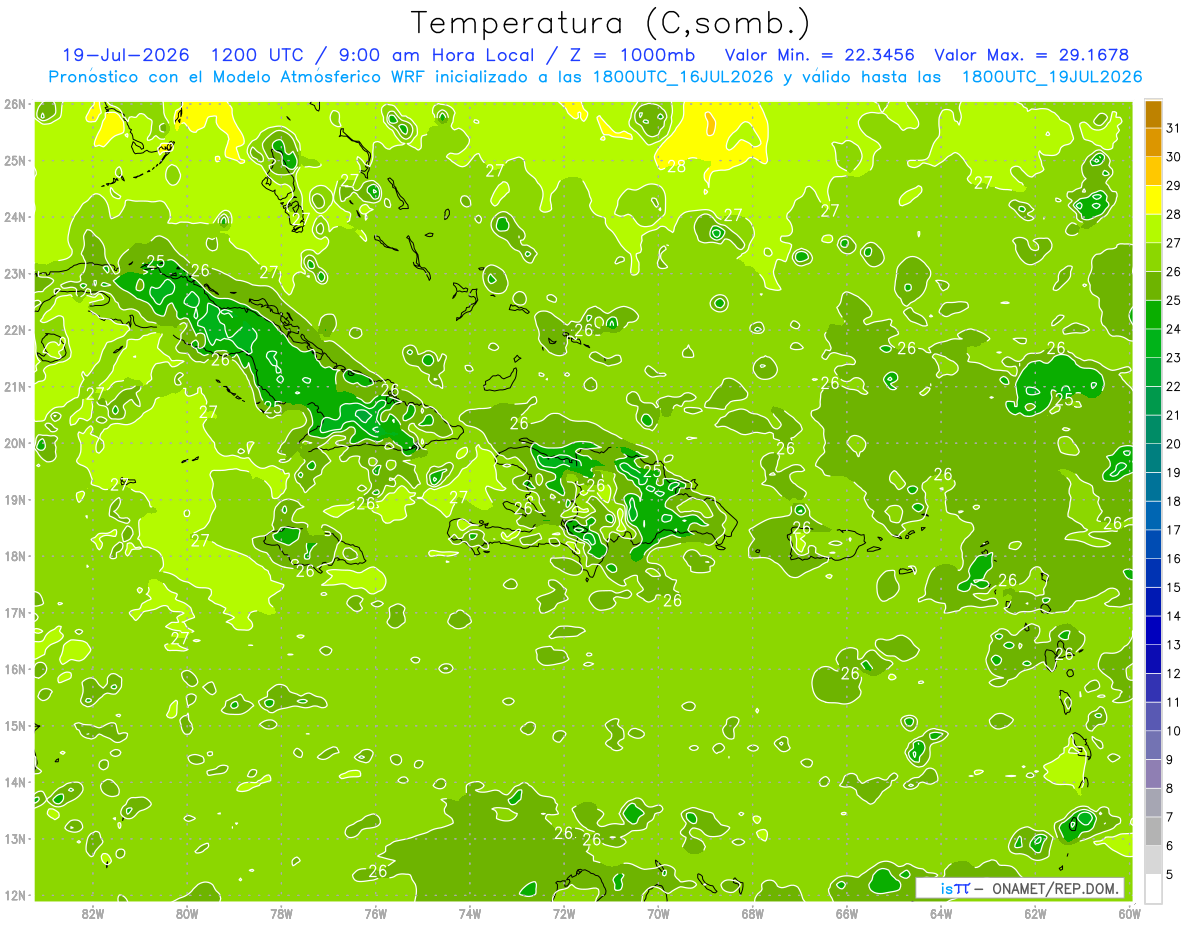This screenshot has width=1200, height=927.
Task: Click latitude label '17N'
Action: point(15,612)
